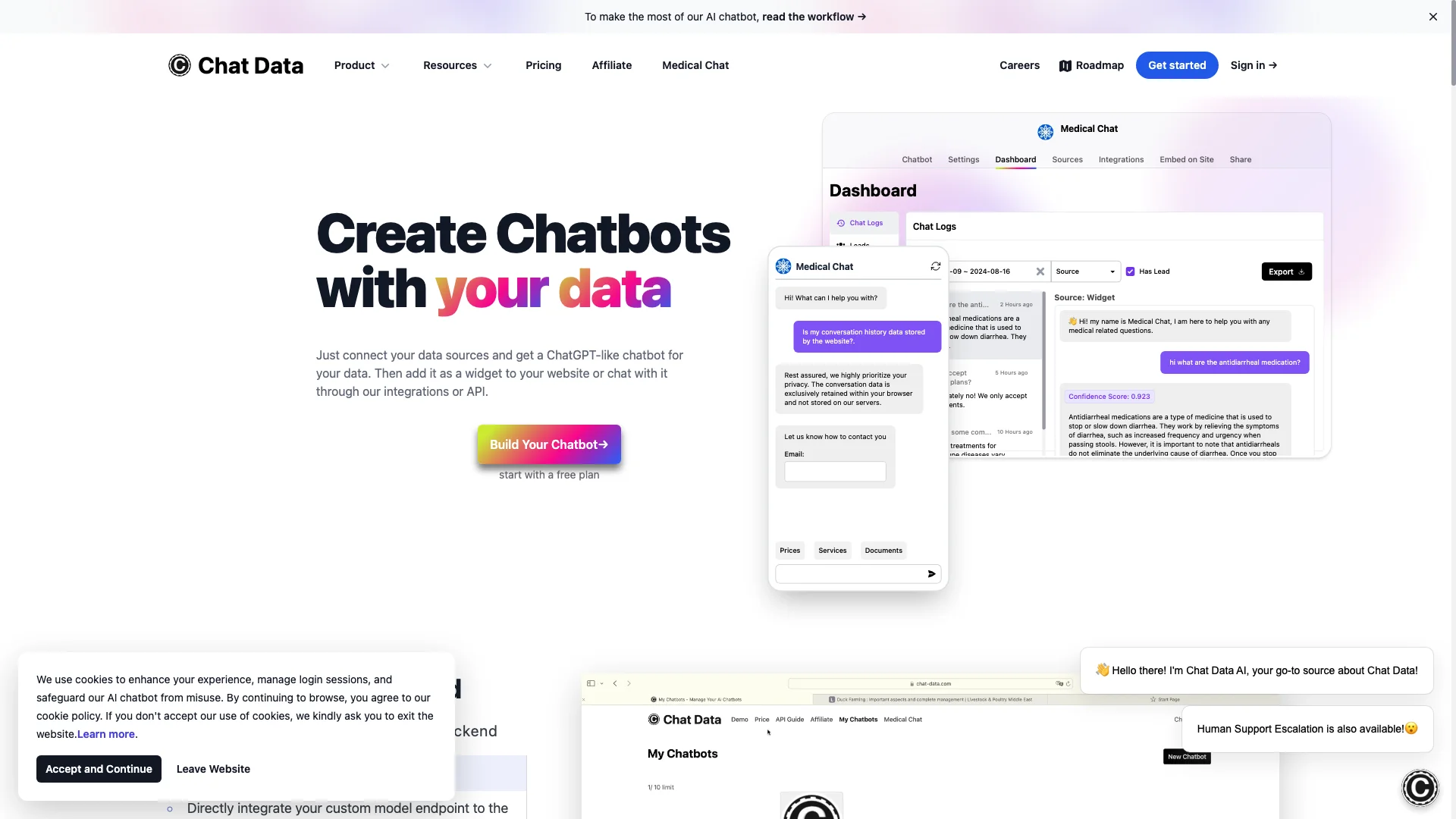Click Build Your Chatbot button
1456x819 pixels.
(549, 444)
